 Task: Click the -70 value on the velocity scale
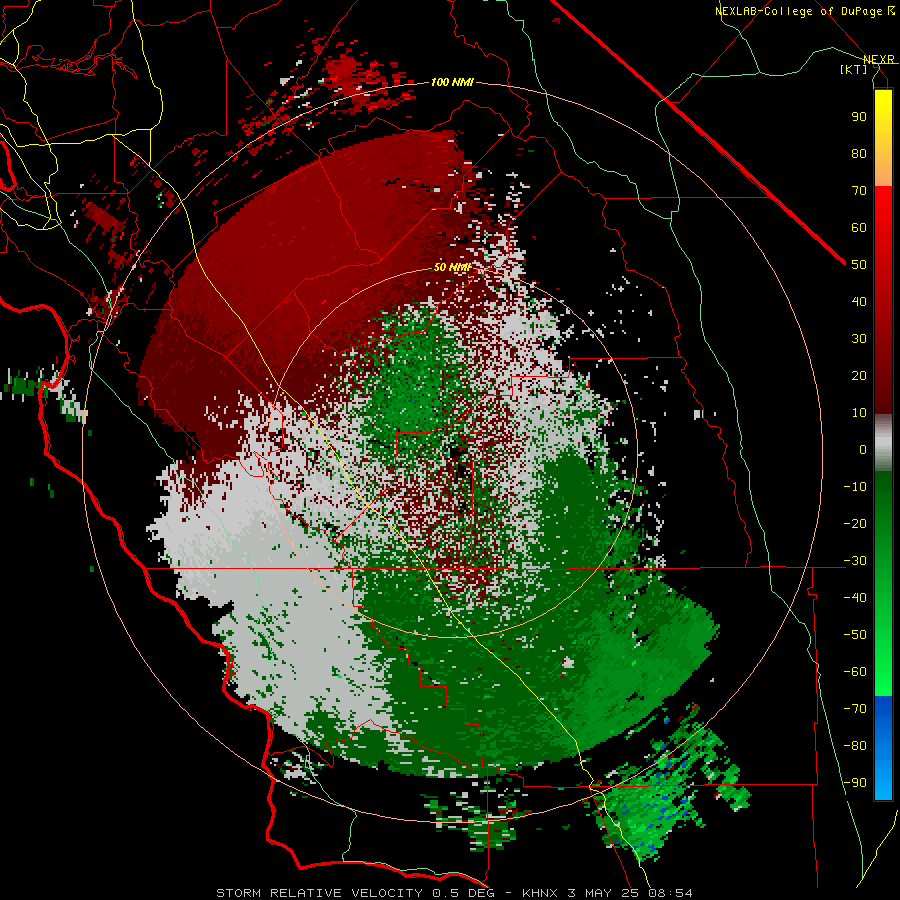pyautogui.click(x=855, y=709)
